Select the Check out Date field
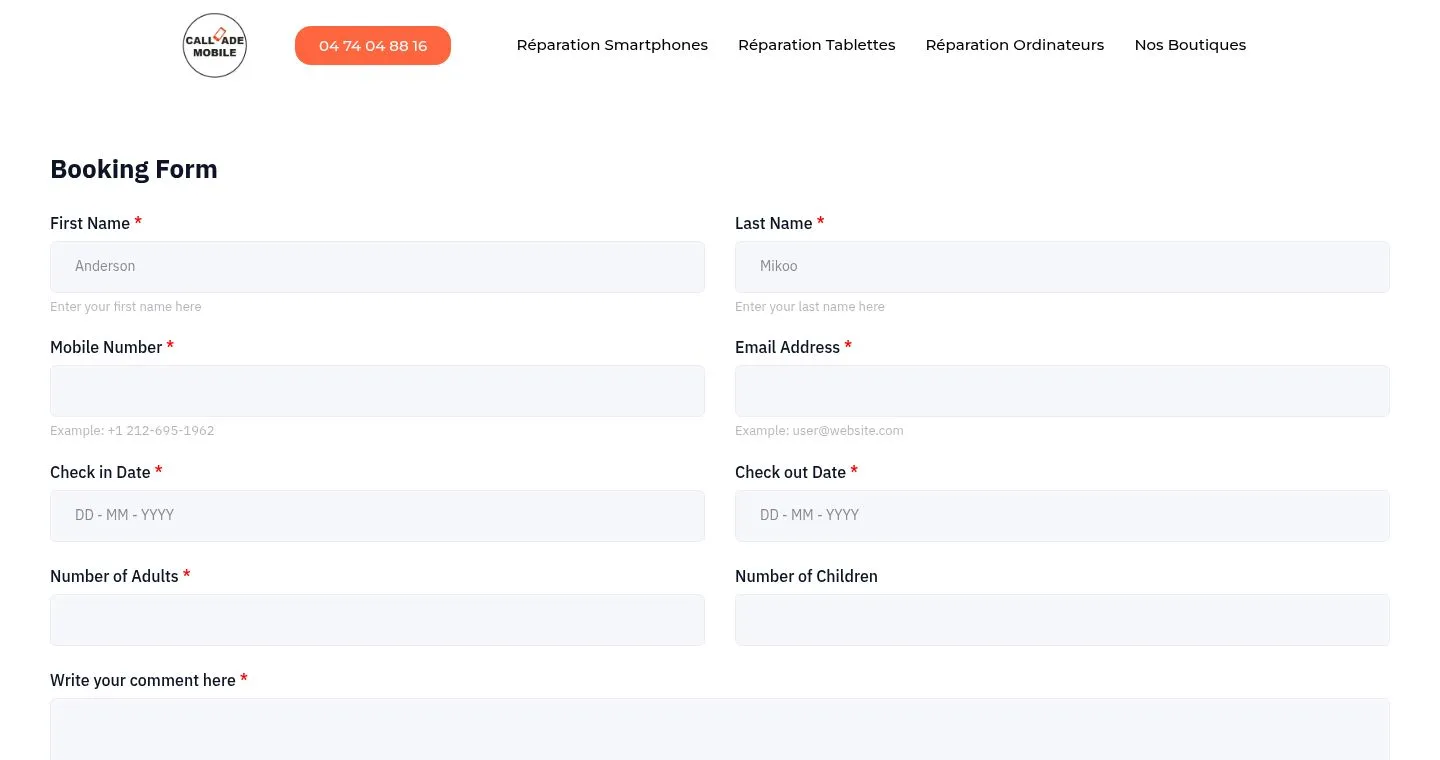This screenshot has height=760, width=1440. point(1062,516)
